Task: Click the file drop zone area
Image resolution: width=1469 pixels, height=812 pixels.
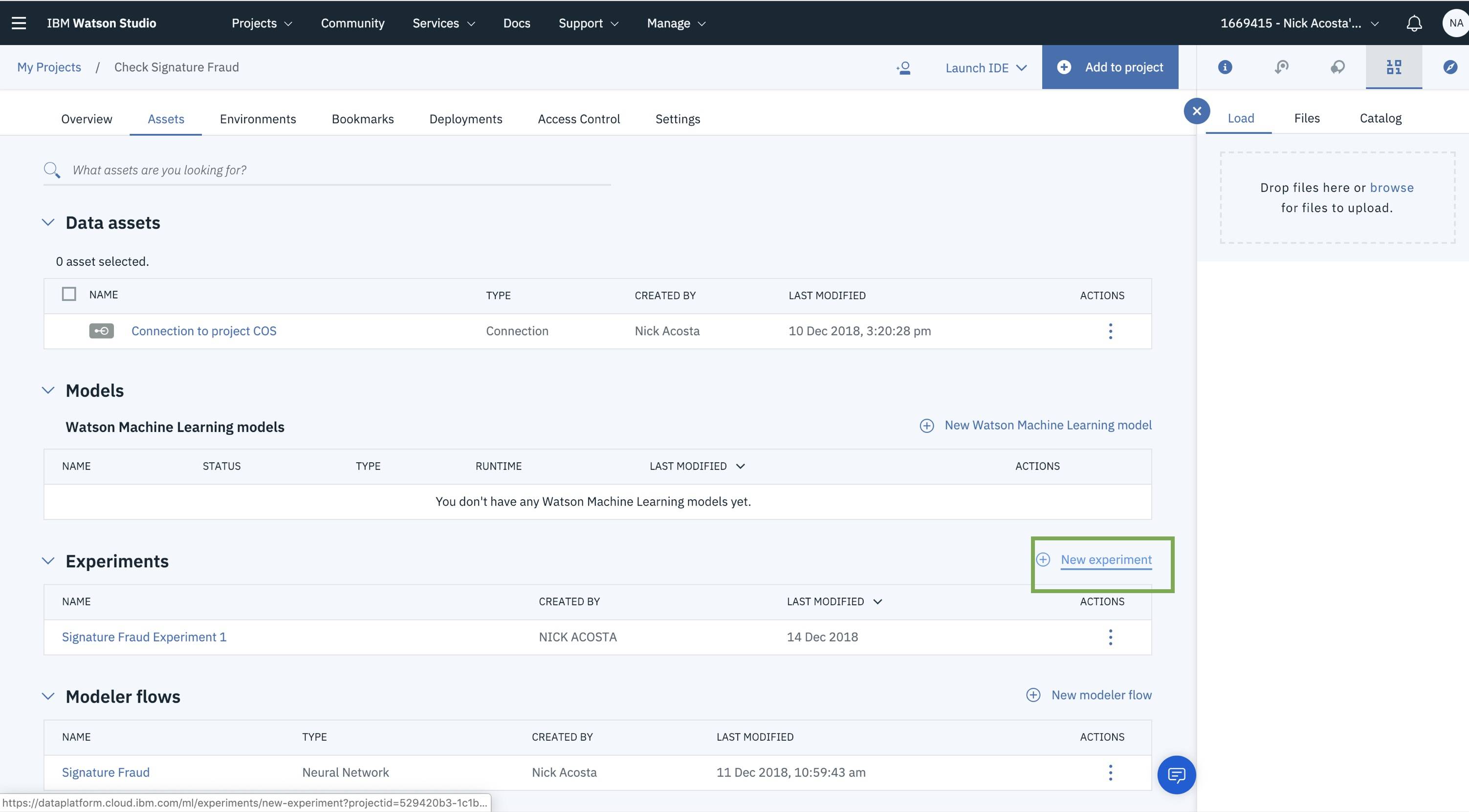Action: pos(1337,197)
